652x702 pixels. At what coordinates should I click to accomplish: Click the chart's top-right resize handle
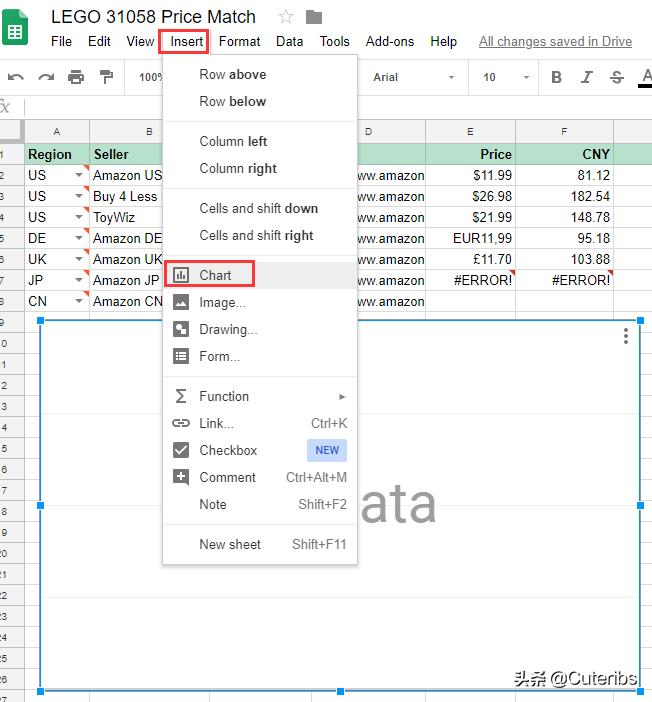640,321
